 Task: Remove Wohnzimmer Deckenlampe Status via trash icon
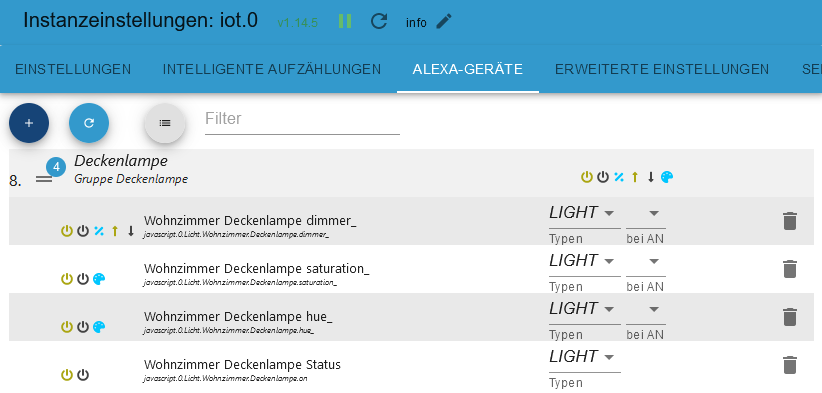(789, 365)
